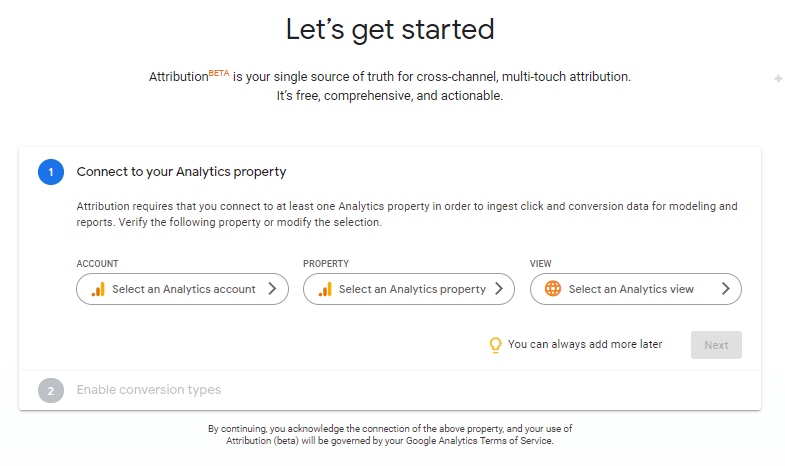
Task: Expand the property selector chevron arrow
Action: pyautogui.click(x=498, y=289)
